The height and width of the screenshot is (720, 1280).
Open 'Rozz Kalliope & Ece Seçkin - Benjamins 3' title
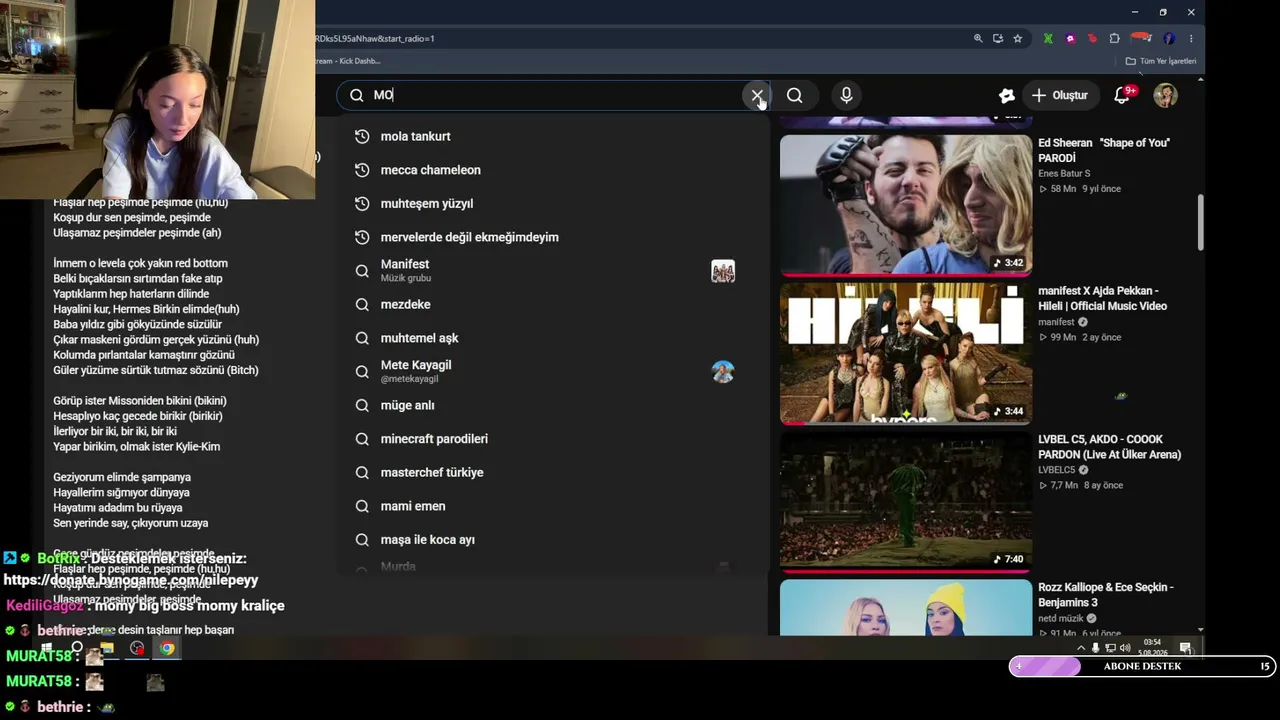(1106, 594)
